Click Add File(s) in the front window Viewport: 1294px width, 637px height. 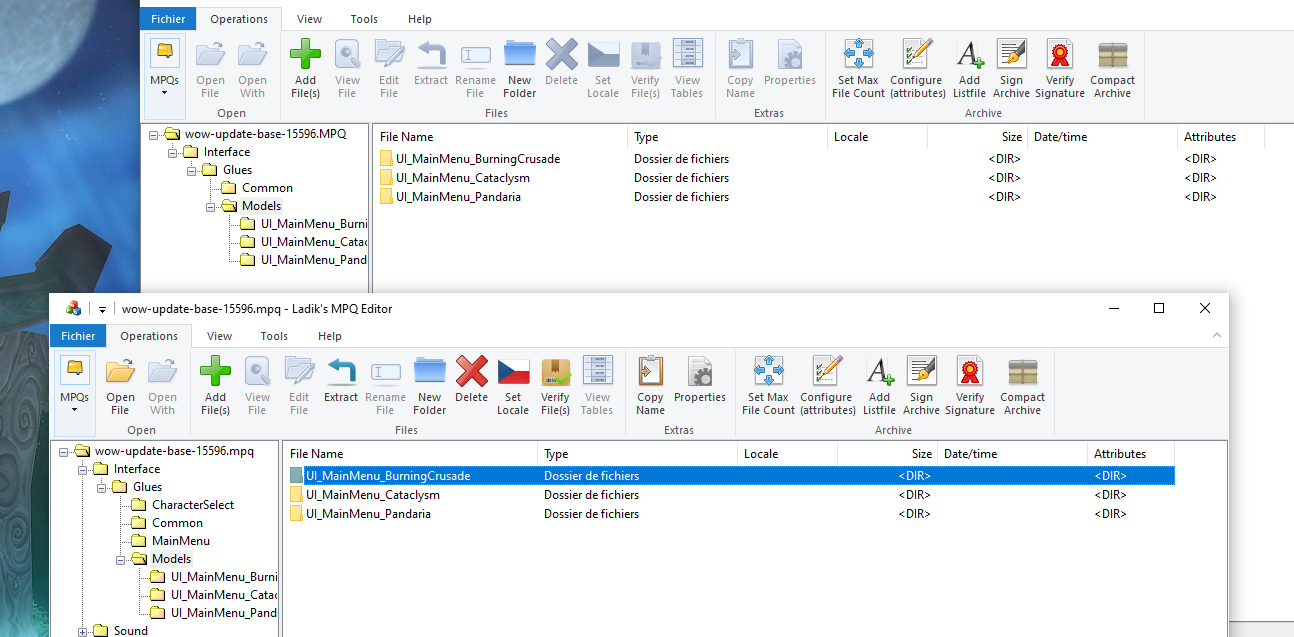215,385
